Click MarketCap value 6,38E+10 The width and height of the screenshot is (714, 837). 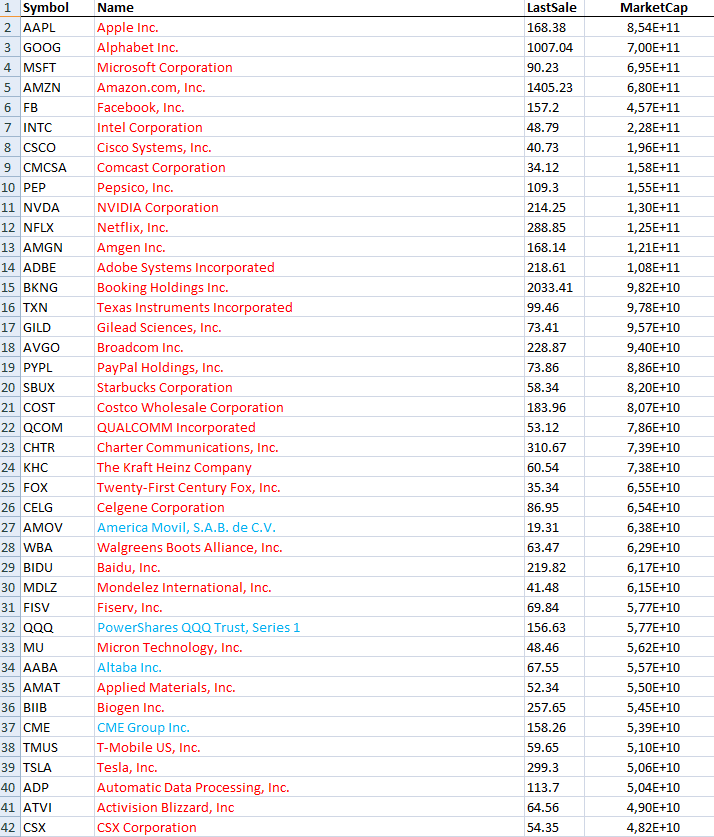point(649,527)
